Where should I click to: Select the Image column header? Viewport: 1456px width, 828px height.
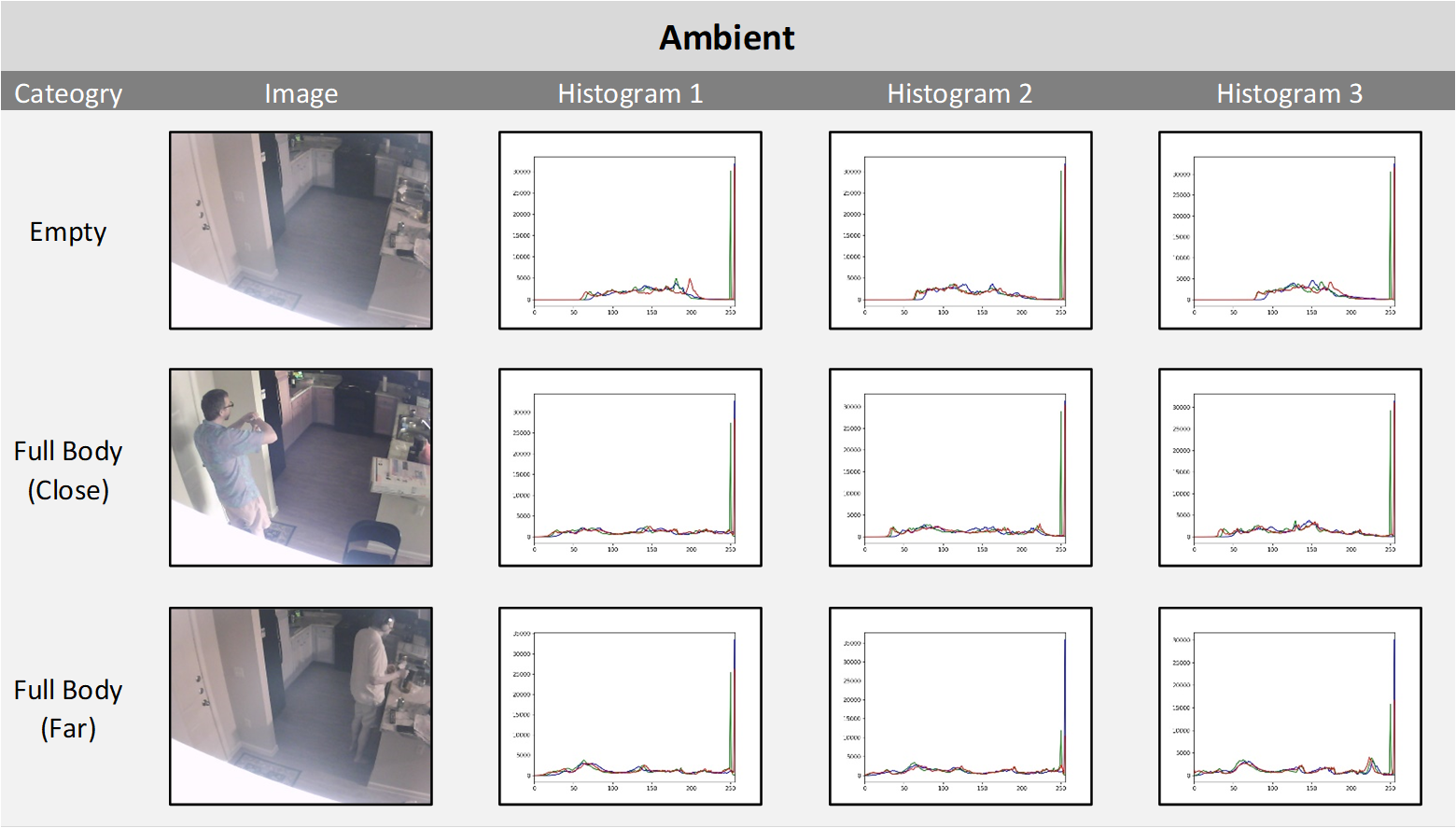301,93
